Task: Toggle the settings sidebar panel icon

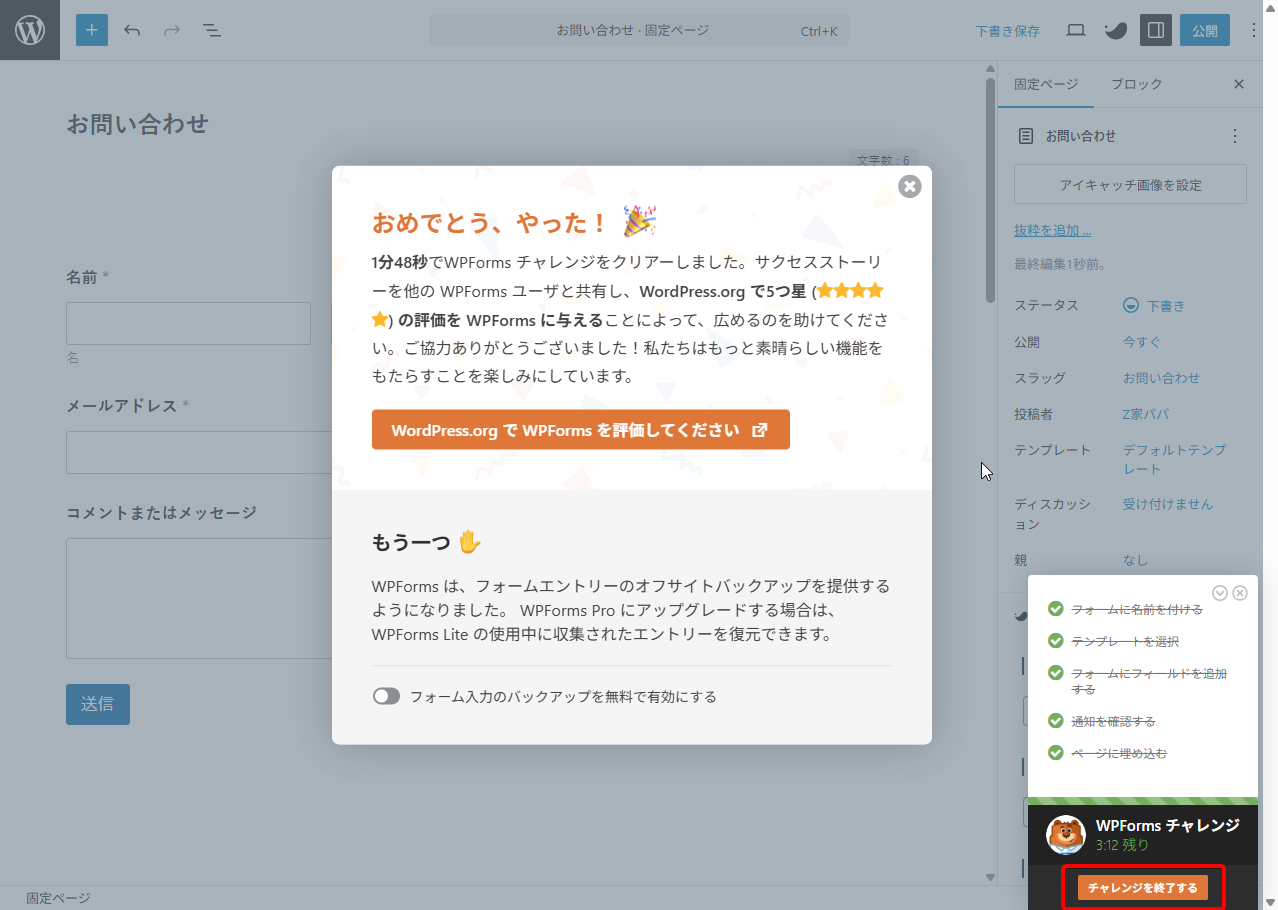Action: pyautogui.click(x=1155, y=30)
